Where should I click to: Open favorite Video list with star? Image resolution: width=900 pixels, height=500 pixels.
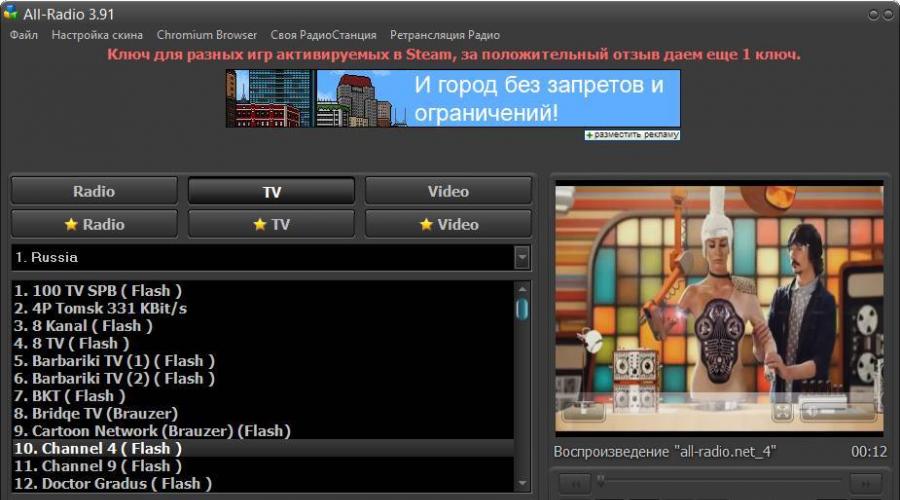point(448,224)
